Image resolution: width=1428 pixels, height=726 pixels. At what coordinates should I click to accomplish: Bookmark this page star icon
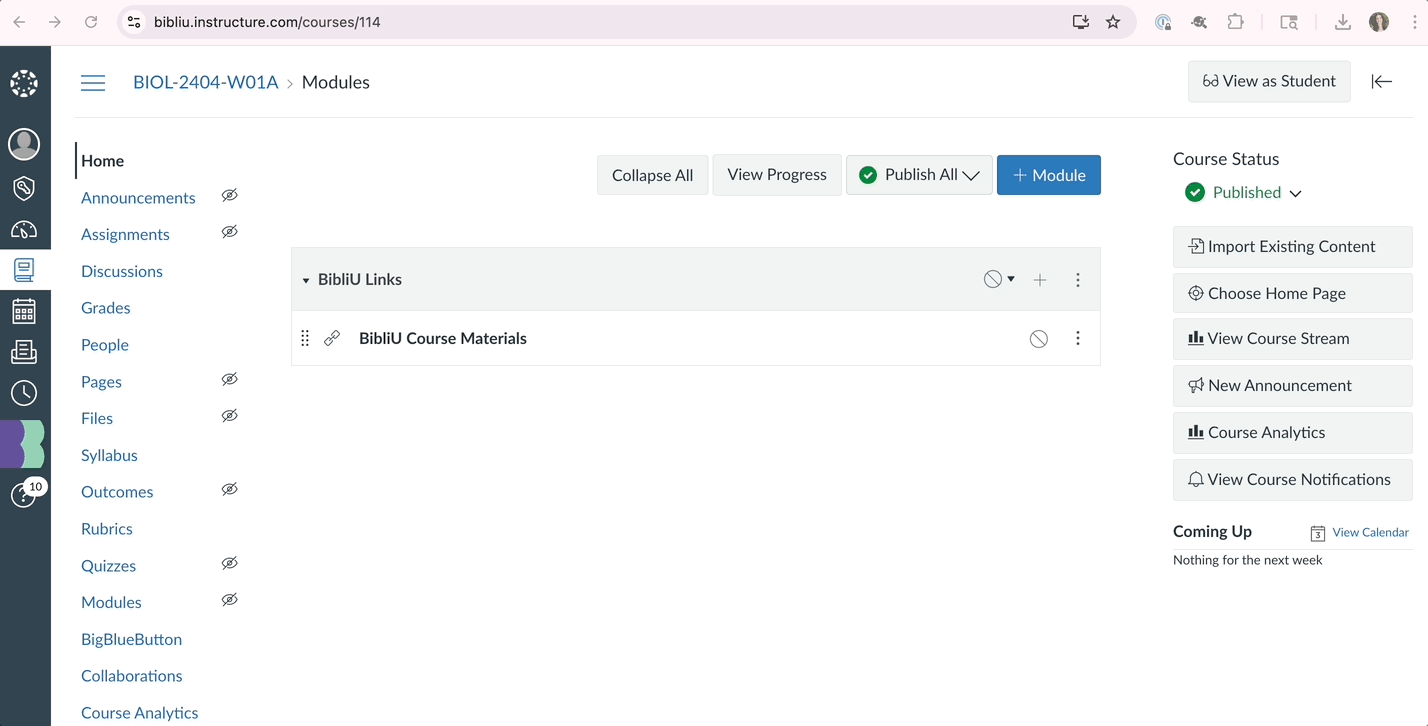1113,22
